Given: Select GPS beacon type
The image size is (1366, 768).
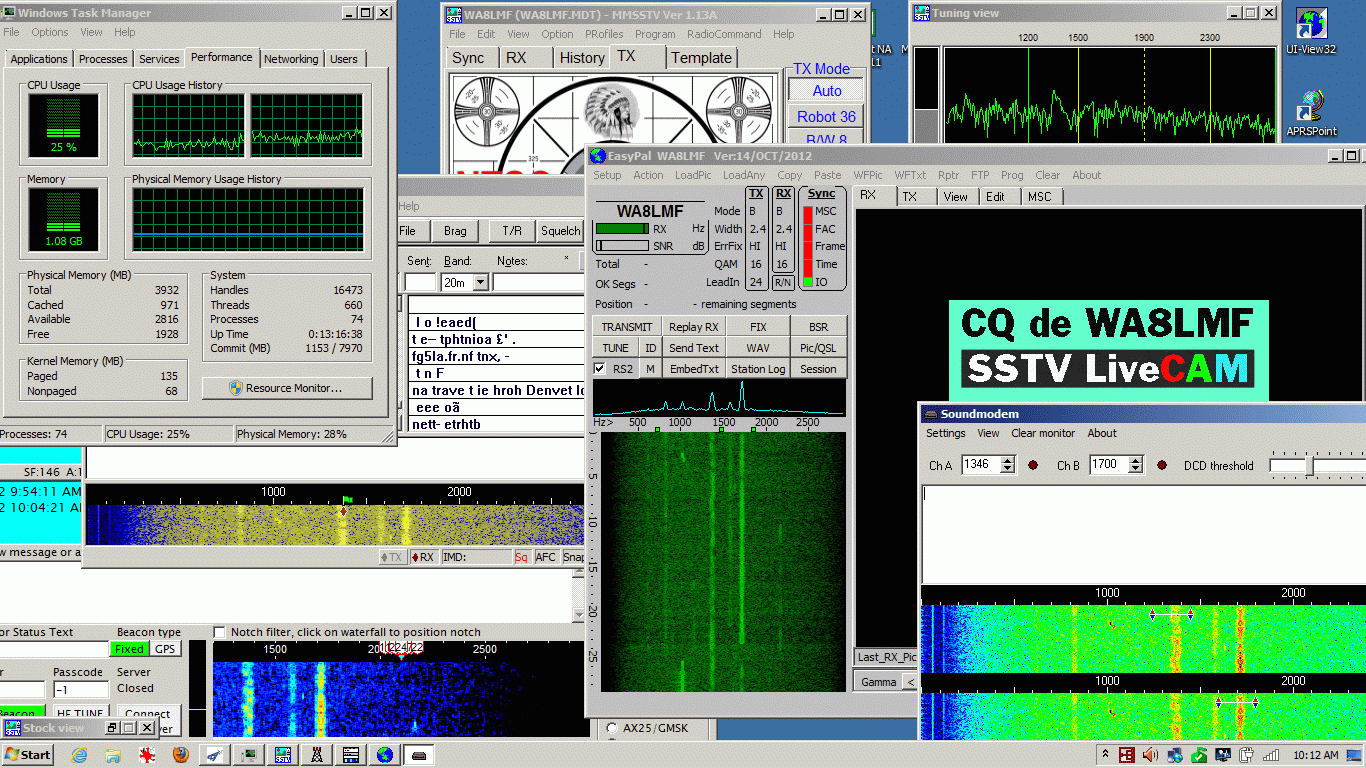Looking at the screenshot, I should [164, 649].
